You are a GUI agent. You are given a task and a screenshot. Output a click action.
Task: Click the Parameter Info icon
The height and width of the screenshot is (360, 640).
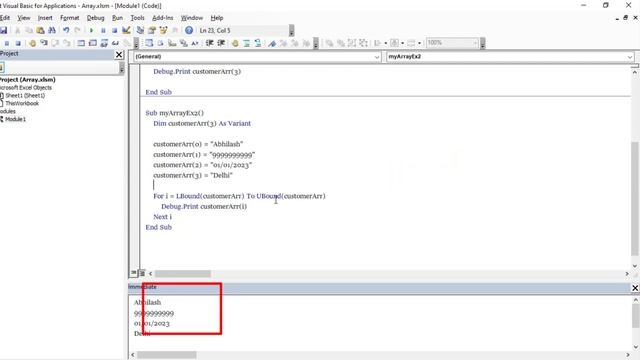tap(183, 43)
